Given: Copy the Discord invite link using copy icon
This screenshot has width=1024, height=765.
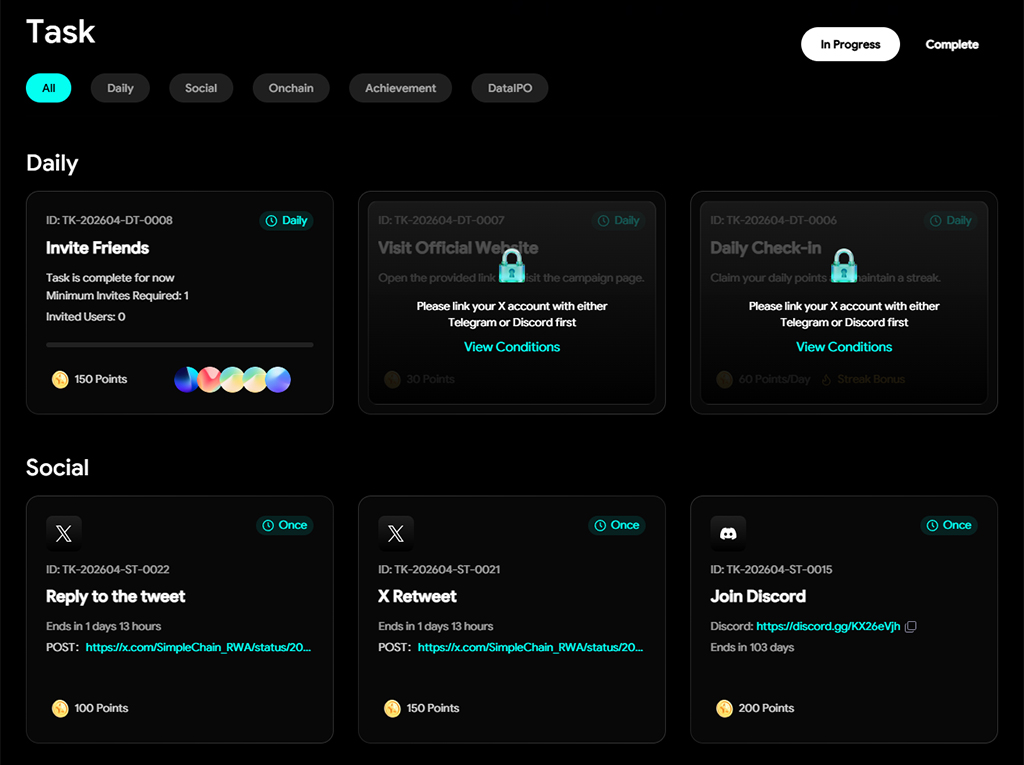Looking at the screenshot, I should [910, 627].
